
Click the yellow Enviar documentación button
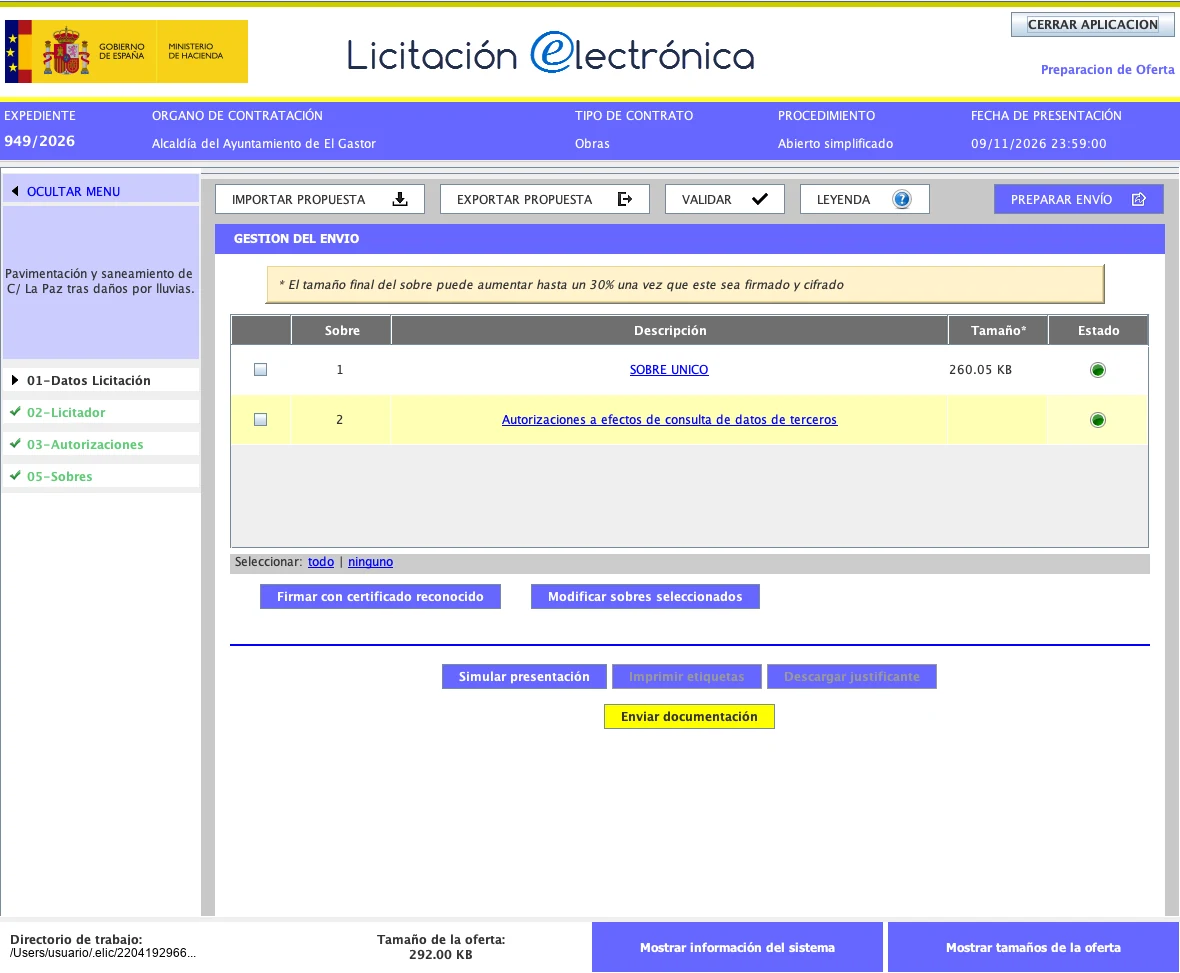pyautogui.click(x=689, y=716)
